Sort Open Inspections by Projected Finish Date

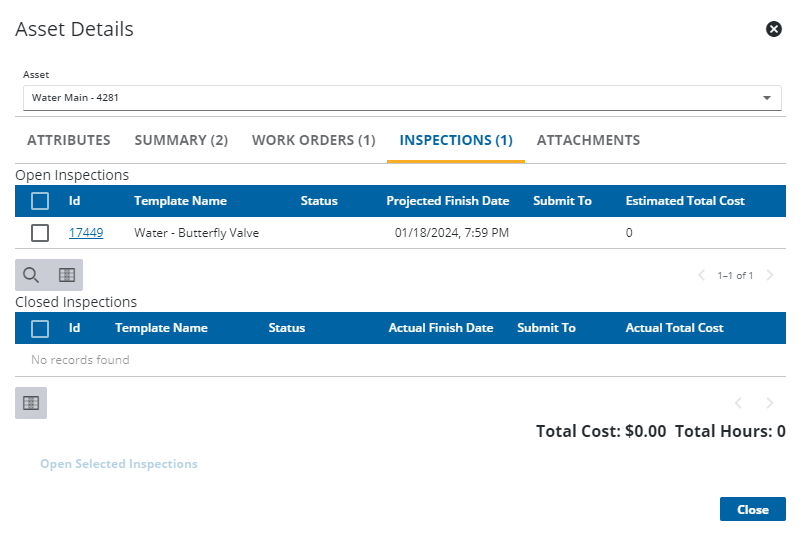447,201
